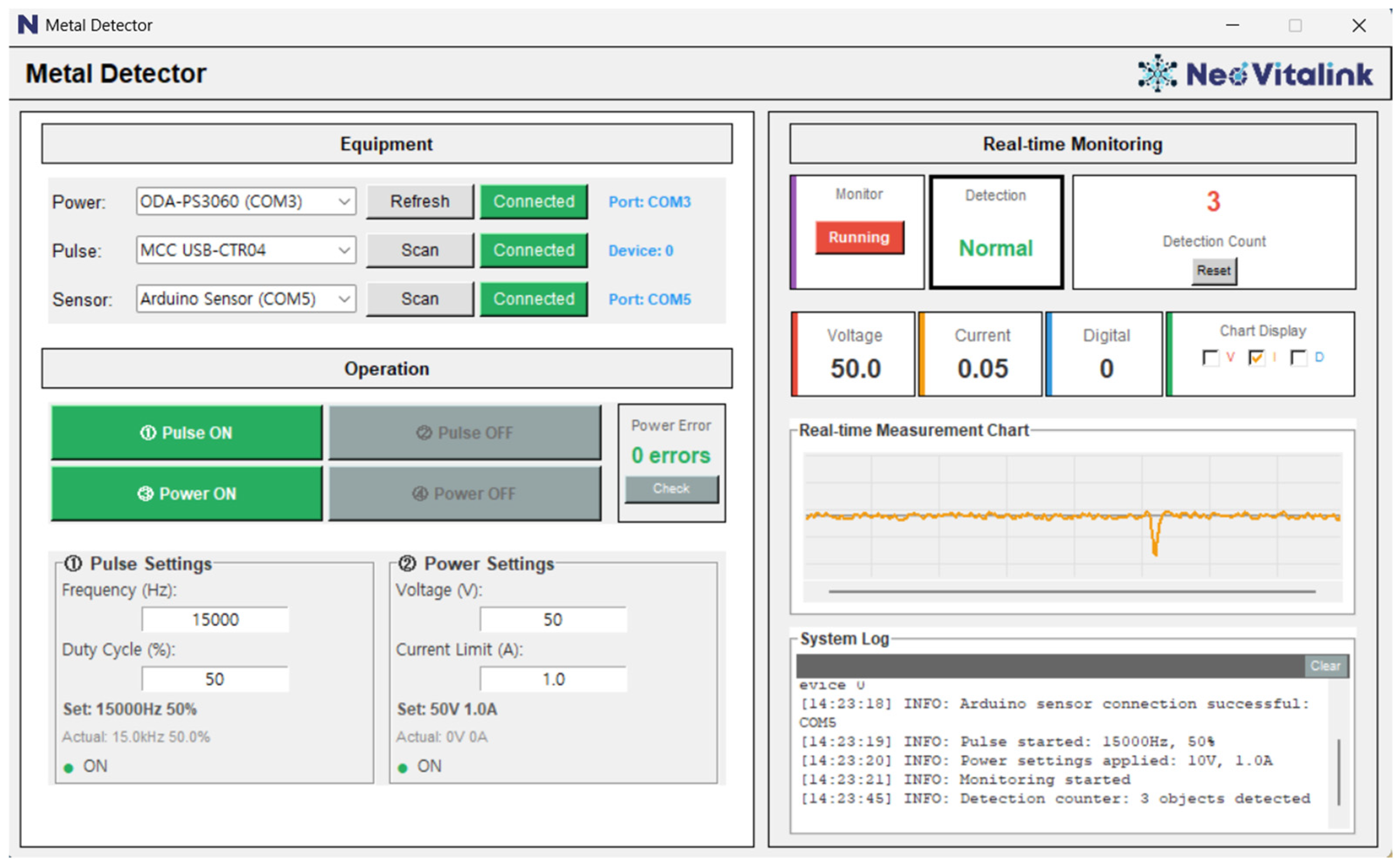Click the Power OFF button
The height and width of the screenshot is (867, 1400).
(x=464, y=493)
